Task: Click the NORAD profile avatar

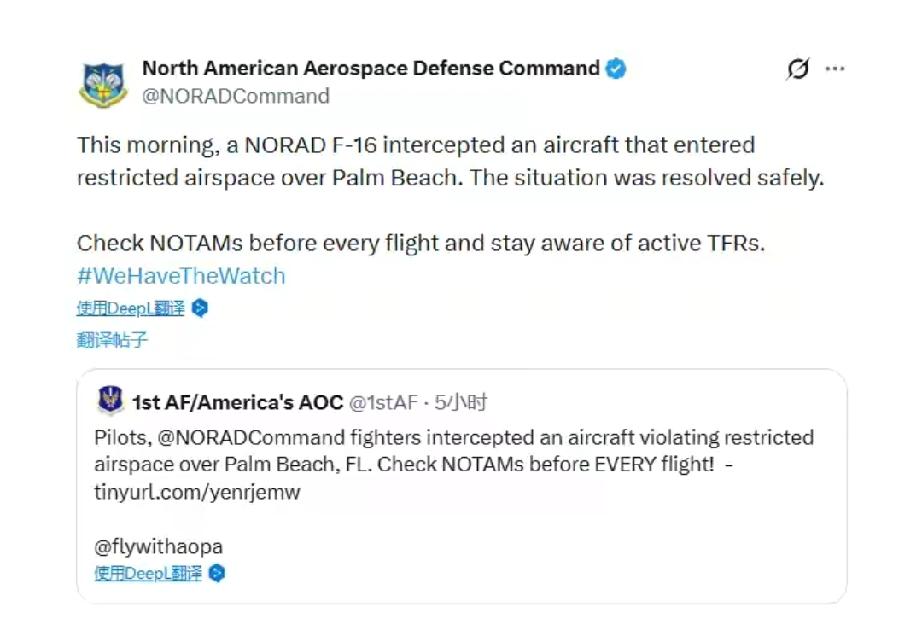Action: [x=104, y=83]
